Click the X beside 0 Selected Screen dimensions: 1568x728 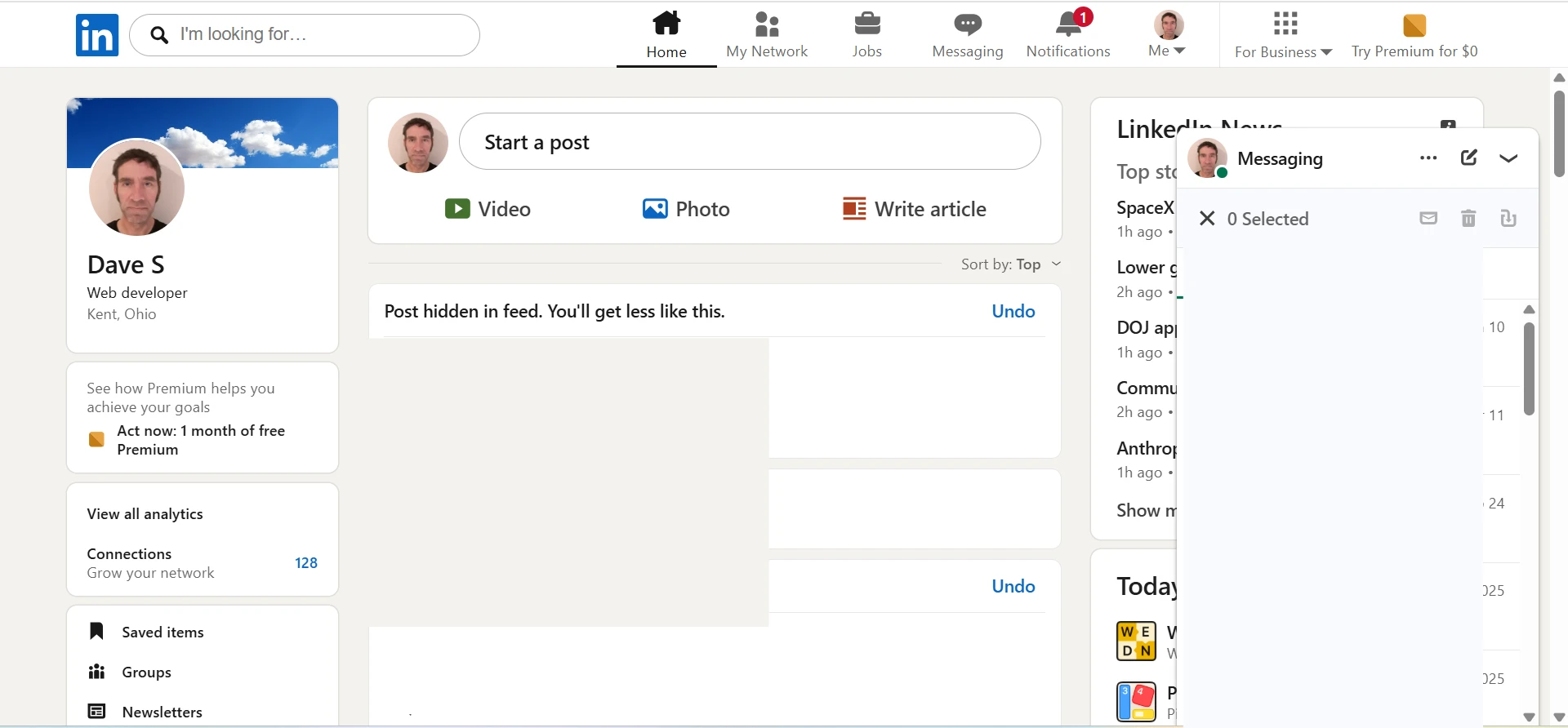point(1207,218)
